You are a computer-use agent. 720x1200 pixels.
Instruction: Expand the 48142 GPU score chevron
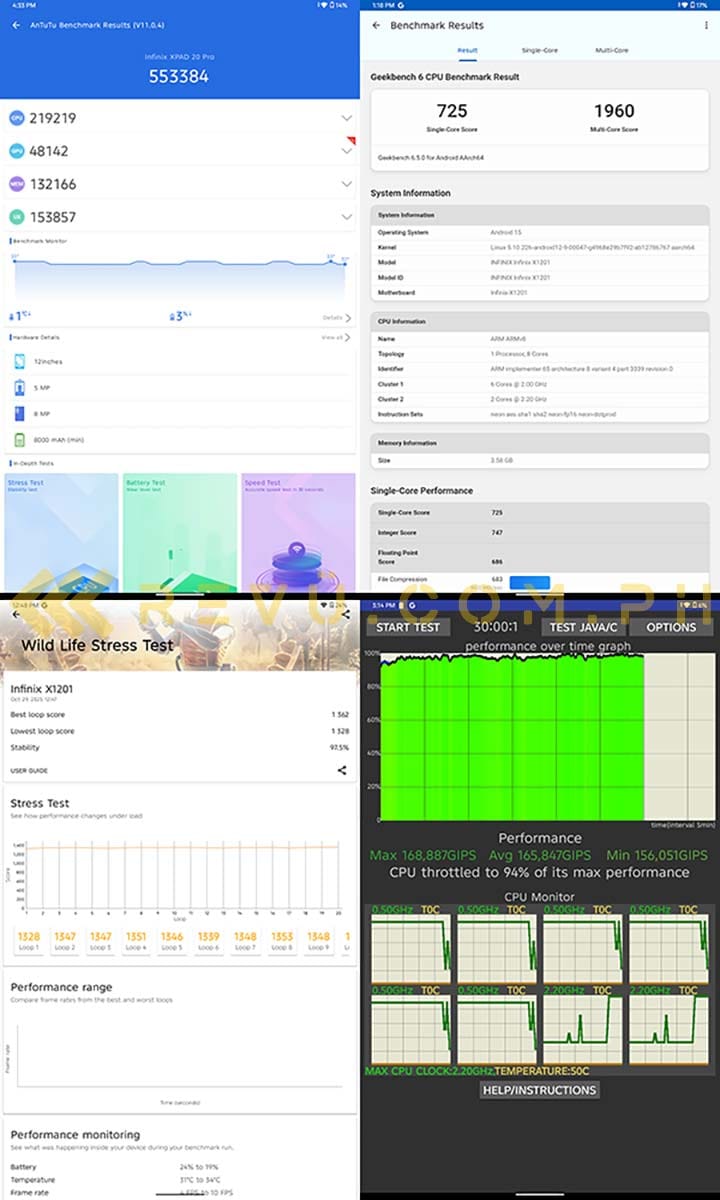click(346, 151)
